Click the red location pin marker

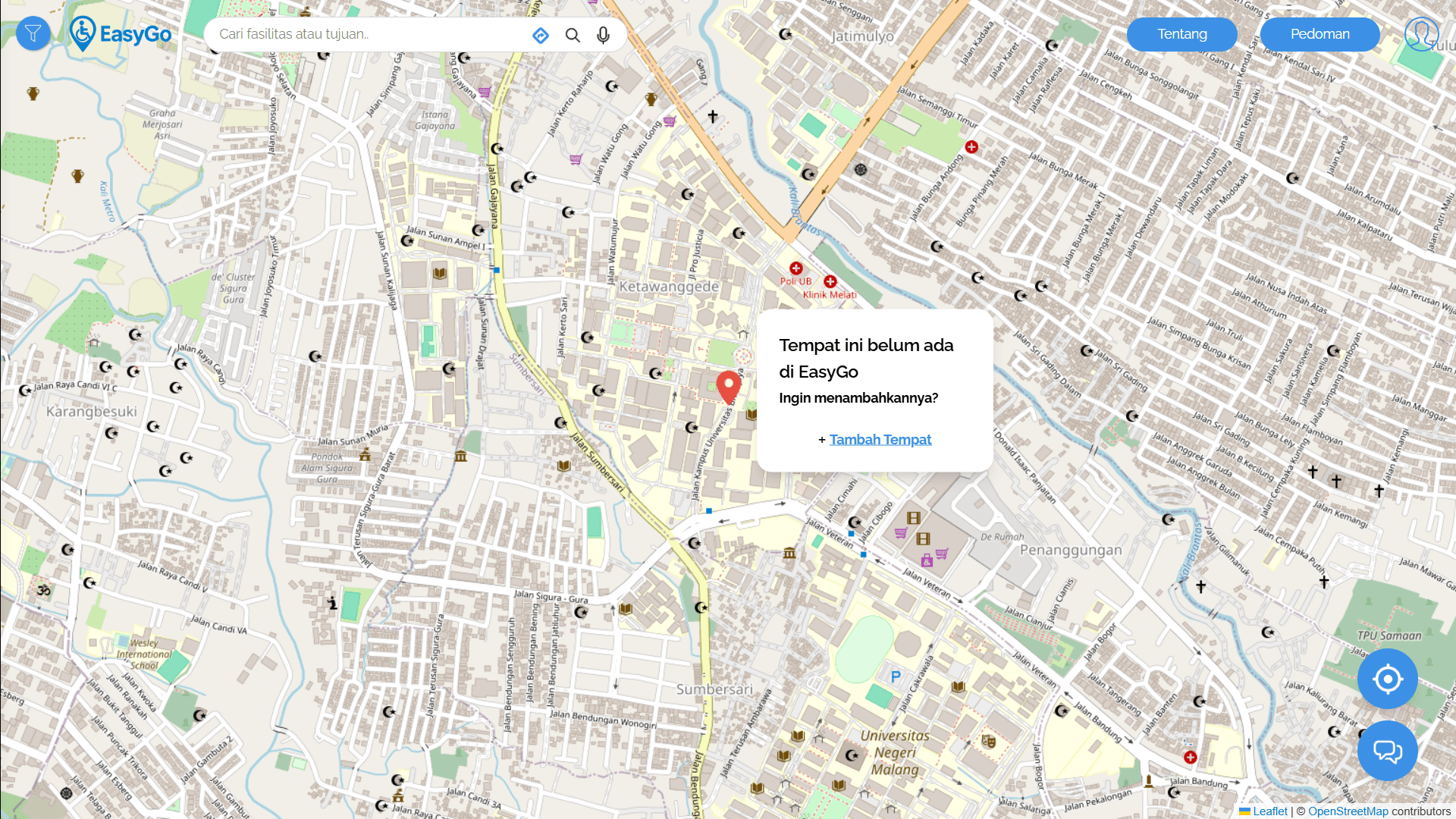pyautogui.click(x=728, y=387)
